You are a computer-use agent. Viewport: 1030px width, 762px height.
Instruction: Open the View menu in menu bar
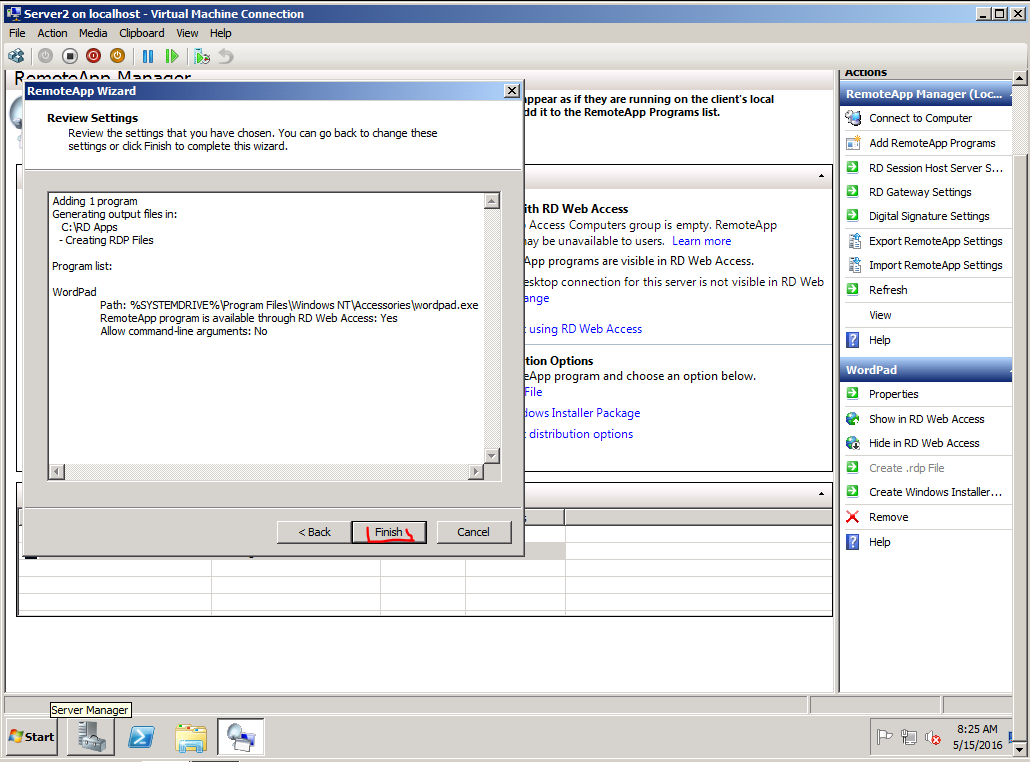(x=187, y=33)
